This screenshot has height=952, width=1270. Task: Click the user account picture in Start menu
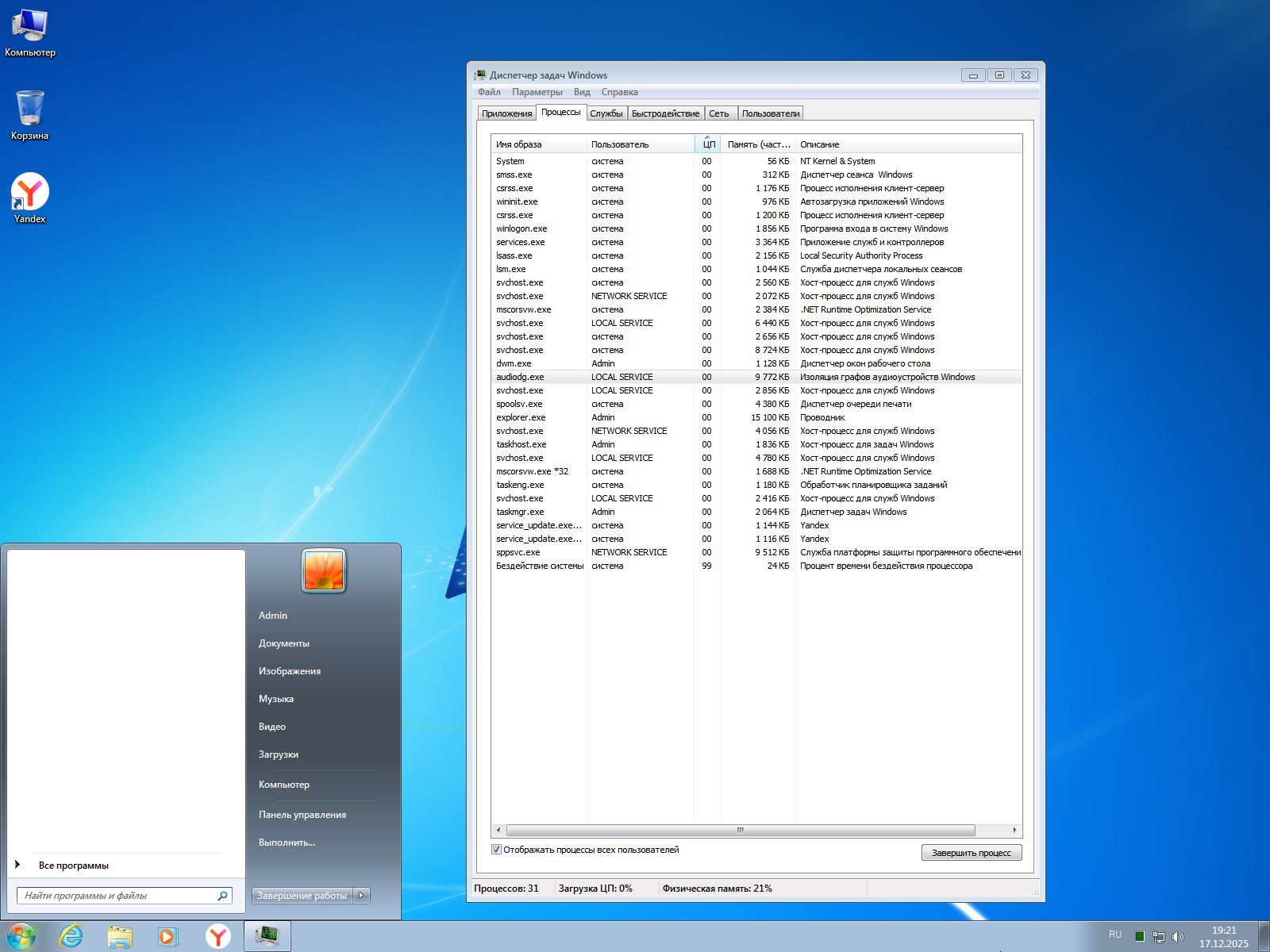324,570
